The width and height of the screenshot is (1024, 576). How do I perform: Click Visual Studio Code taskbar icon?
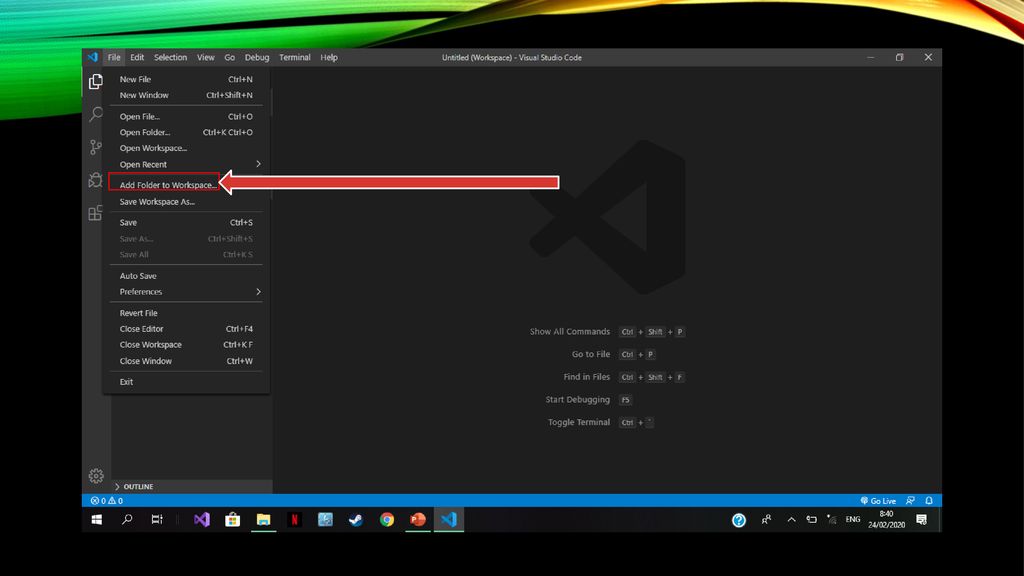pyautogui.click(x=449, y=520)
